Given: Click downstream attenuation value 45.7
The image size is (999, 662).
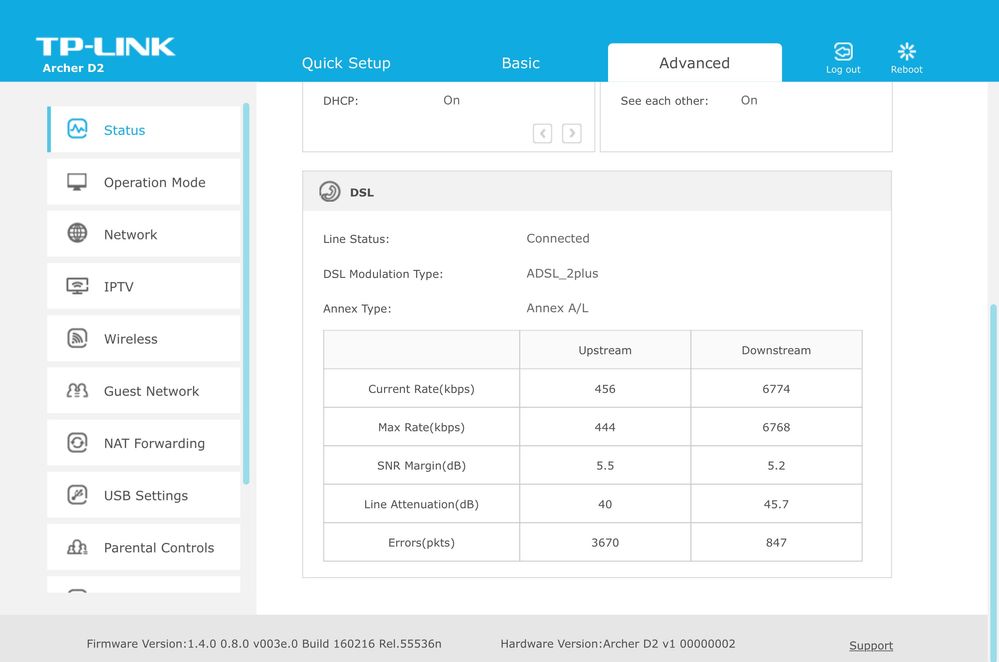Looking at the screenshot, I should (x=776, y=504).
